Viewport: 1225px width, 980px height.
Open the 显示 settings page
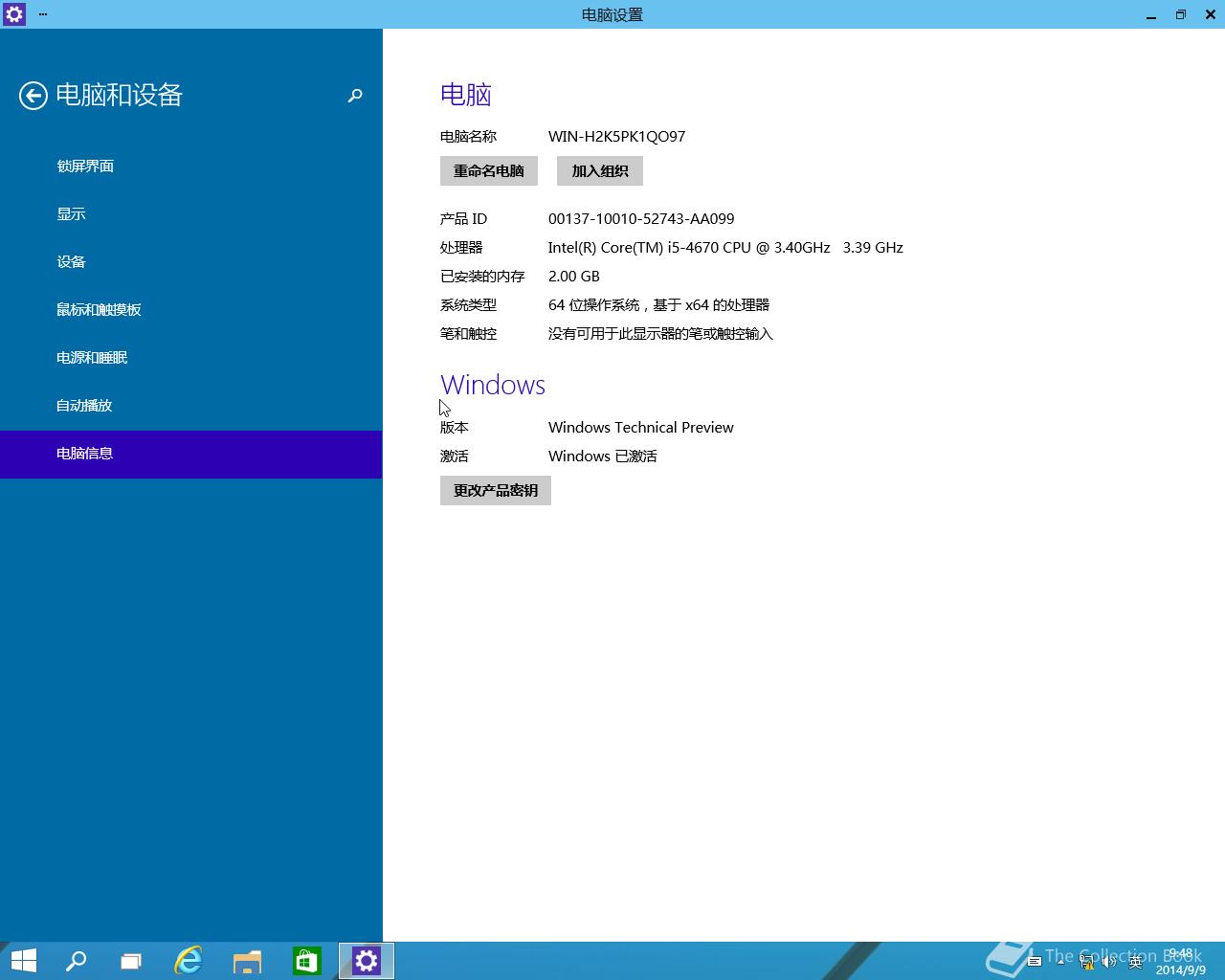(190, 214)
